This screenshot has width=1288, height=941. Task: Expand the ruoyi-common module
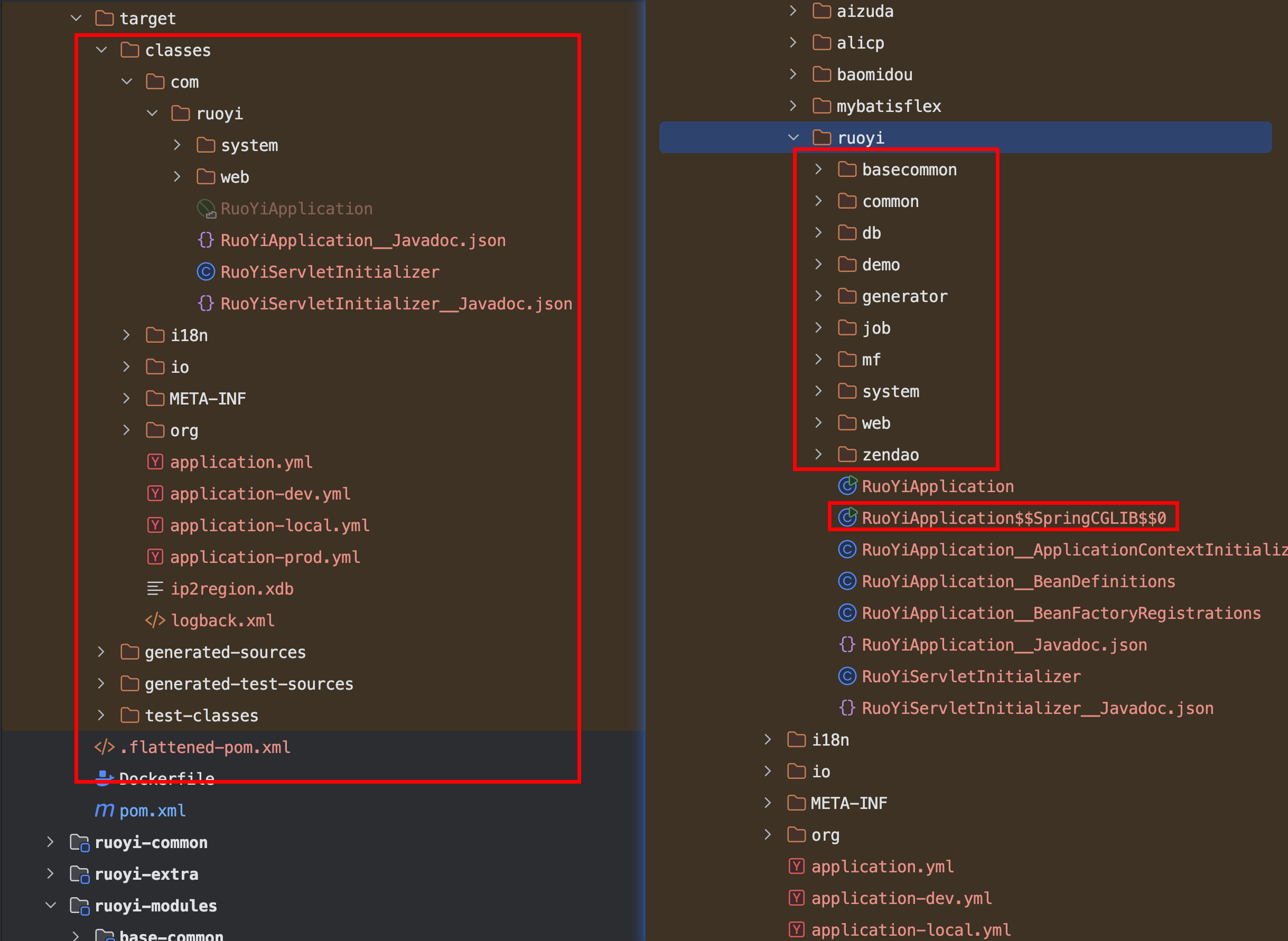coord(51,842)
